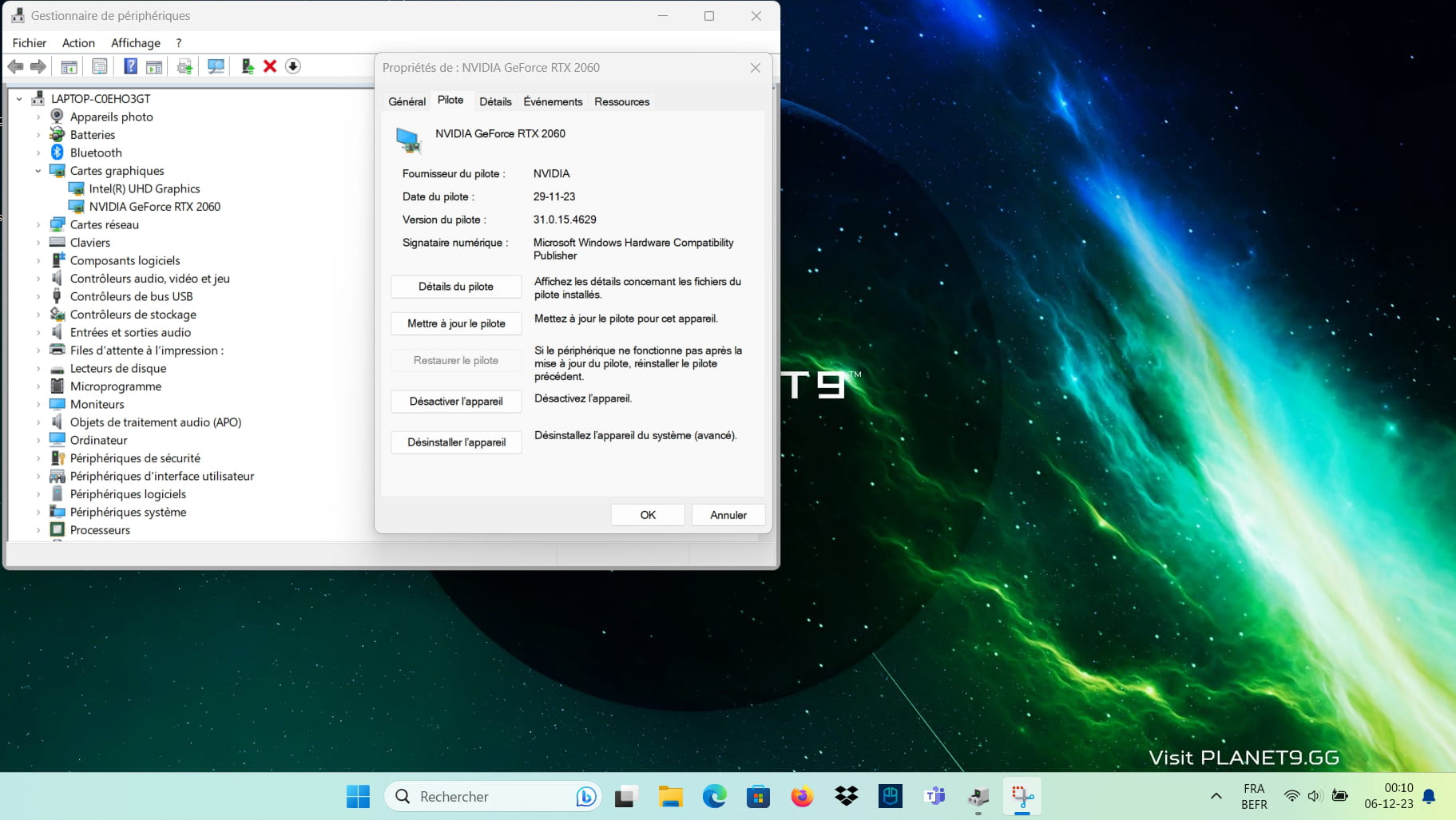Switch to the Général tab
Image resolution: width=1456 pixels, height=820 pixels.
click(x=407, y=101)
